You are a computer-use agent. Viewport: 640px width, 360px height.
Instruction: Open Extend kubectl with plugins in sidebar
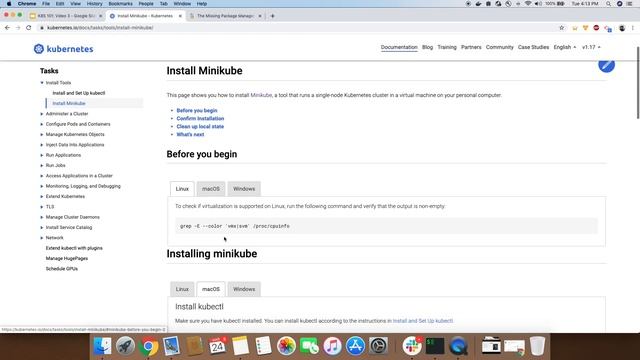pos(74,248)
